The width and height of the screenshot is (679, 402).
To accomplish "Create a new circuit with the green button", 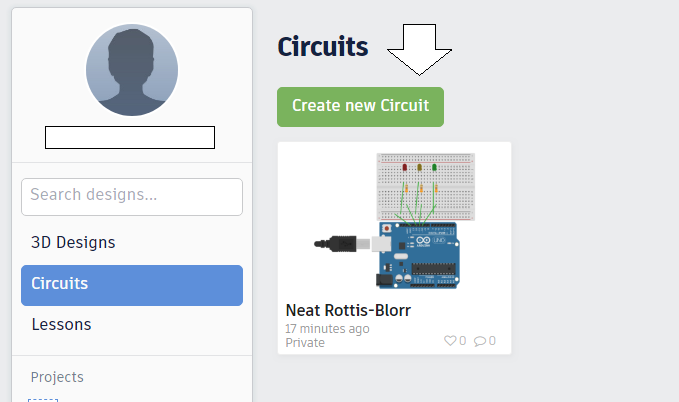I will click(x=360, y=107).
